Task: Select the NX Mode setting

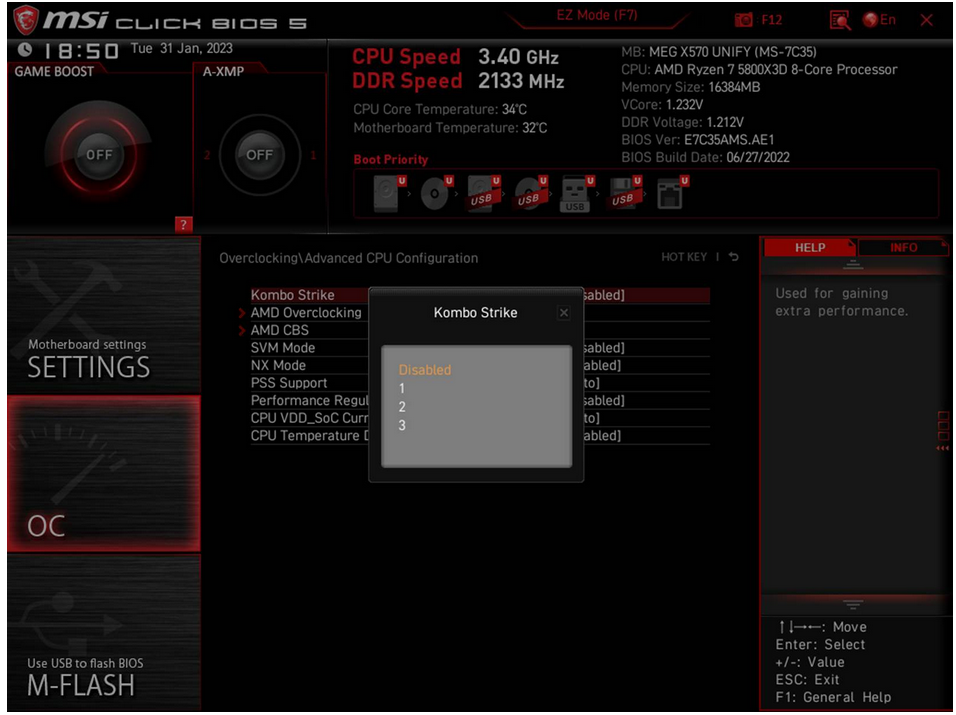Action: pyautogui.click(x=480, y=365)
